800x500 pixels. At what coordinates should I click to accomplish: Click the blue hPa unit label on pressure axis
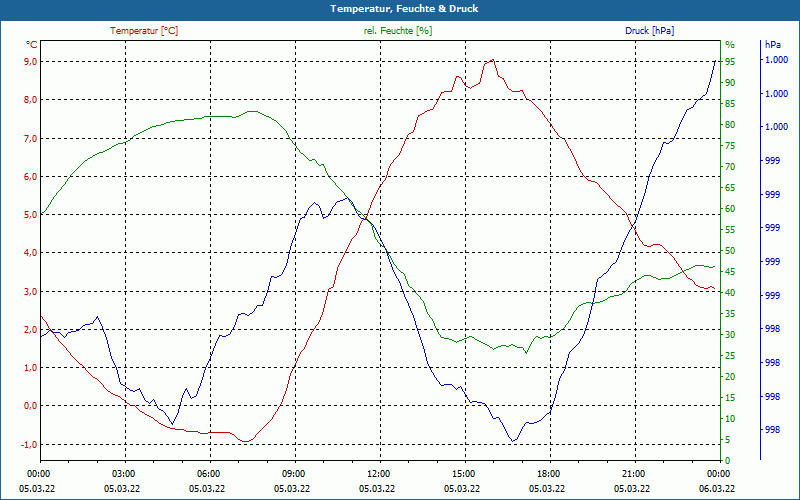pyautogui.click(x=773, y=45)
